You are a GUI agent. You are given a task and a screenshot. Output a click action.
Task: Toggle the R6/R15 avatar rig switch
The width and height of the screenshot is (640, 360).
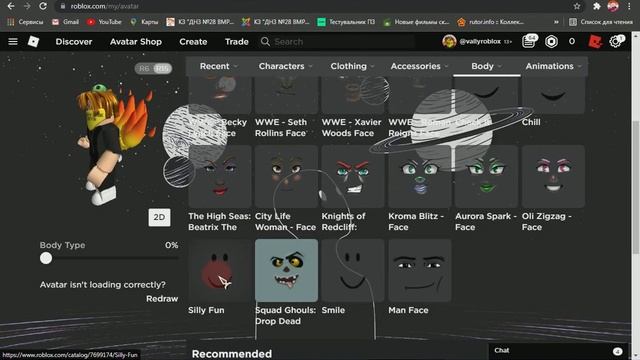click(x=153, y=69)
